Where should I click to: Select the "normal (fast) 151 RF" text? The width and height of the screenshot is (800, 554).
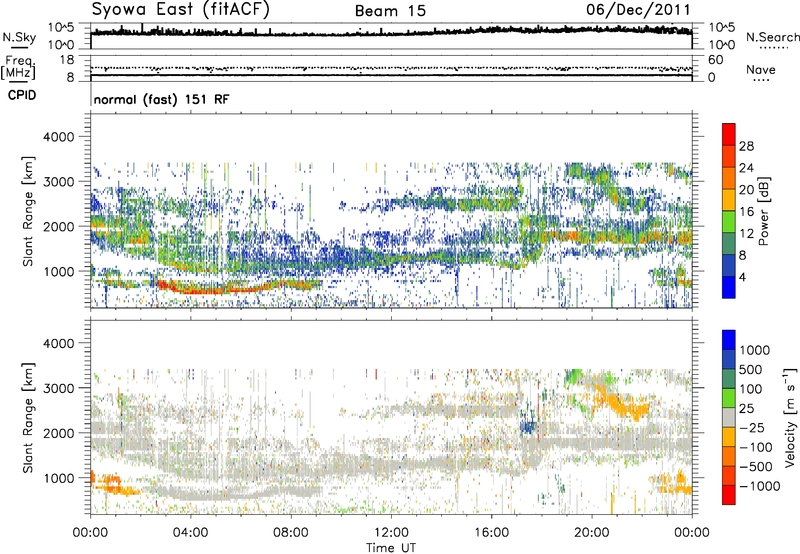161,99
